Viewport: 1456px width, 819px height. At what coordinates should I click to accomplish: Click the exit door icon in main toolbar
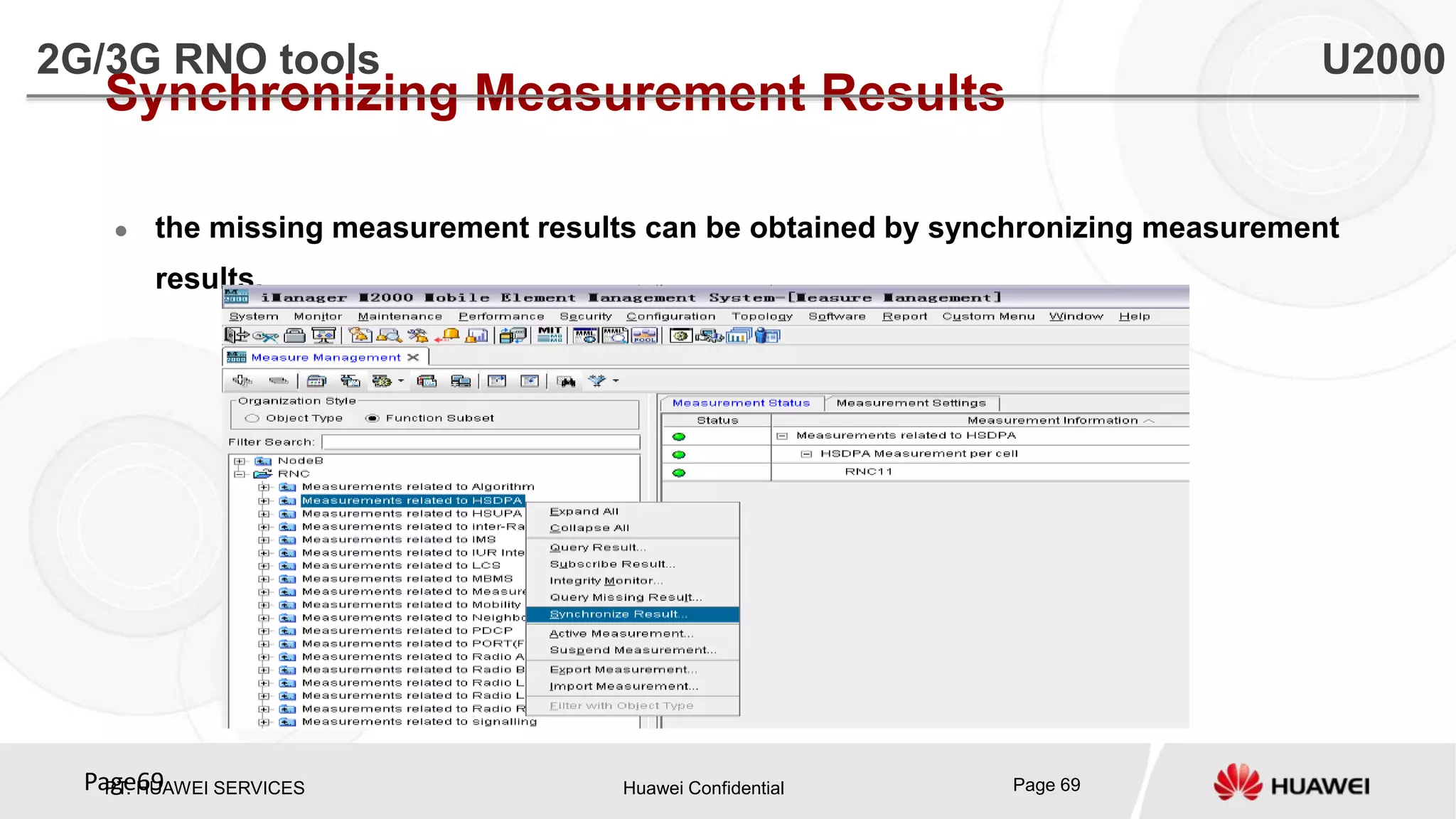tap(237, 335)
